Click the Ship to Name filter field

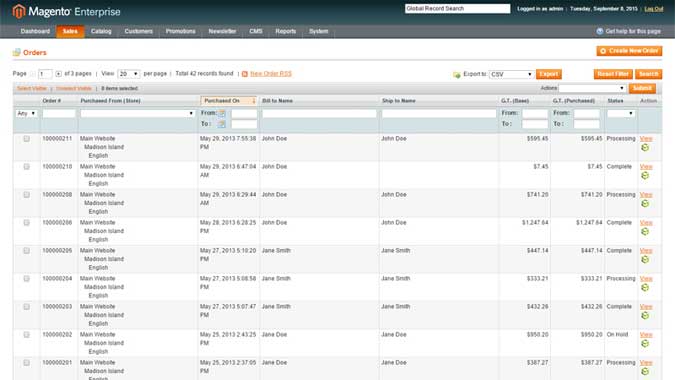point(439,114)
